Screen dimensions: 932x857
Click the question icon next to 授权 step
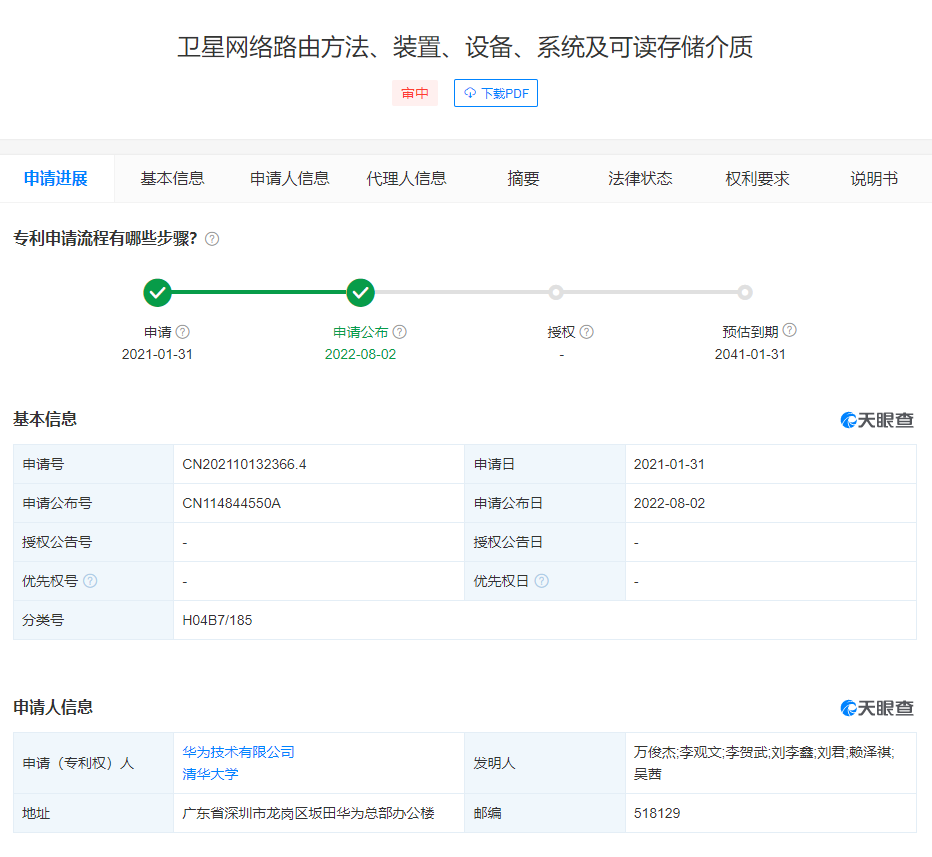[586, 332]
